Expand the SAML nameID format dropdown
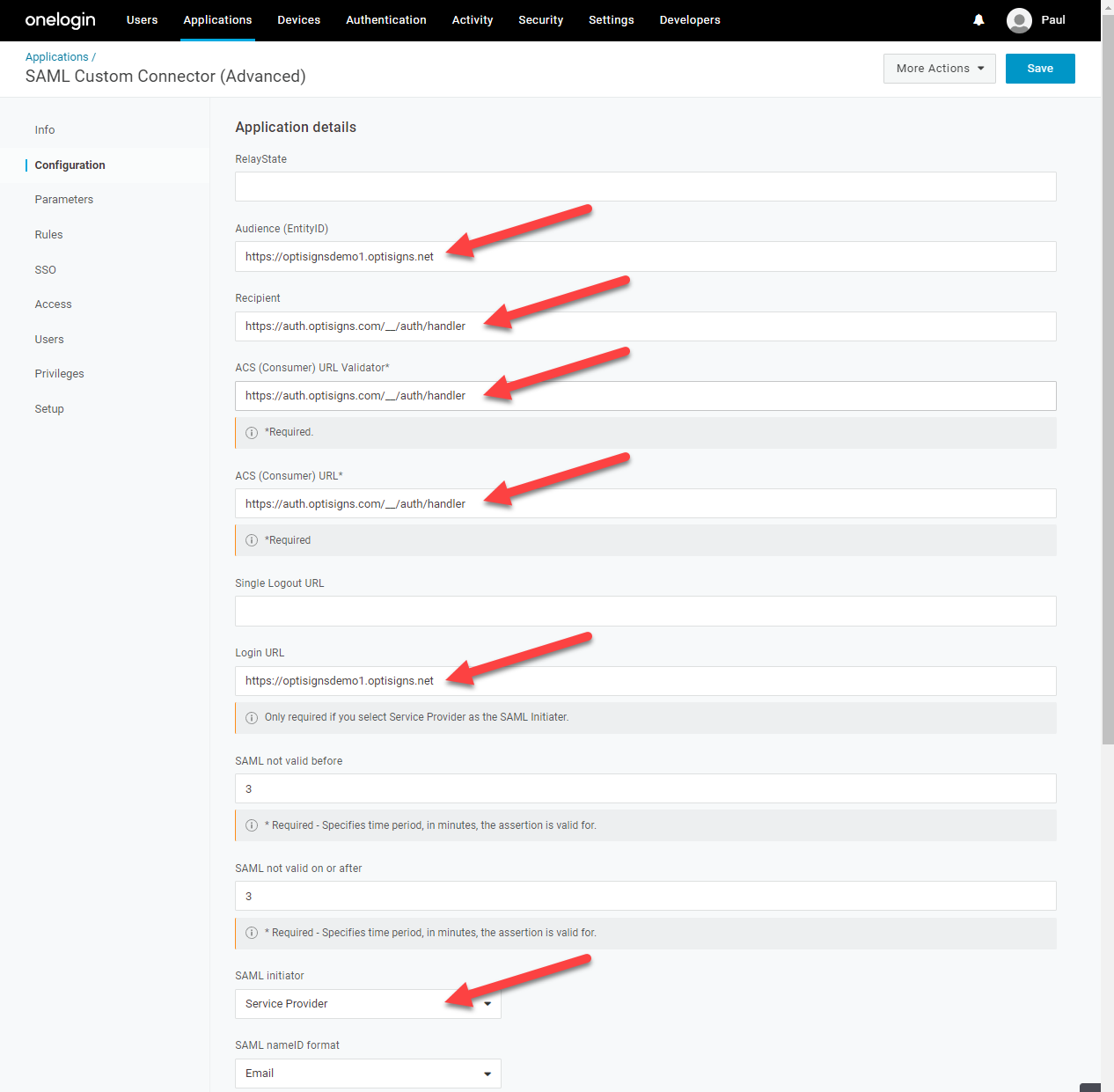This screenshot has height=1092, width=1114. [x=368, y=1074]
